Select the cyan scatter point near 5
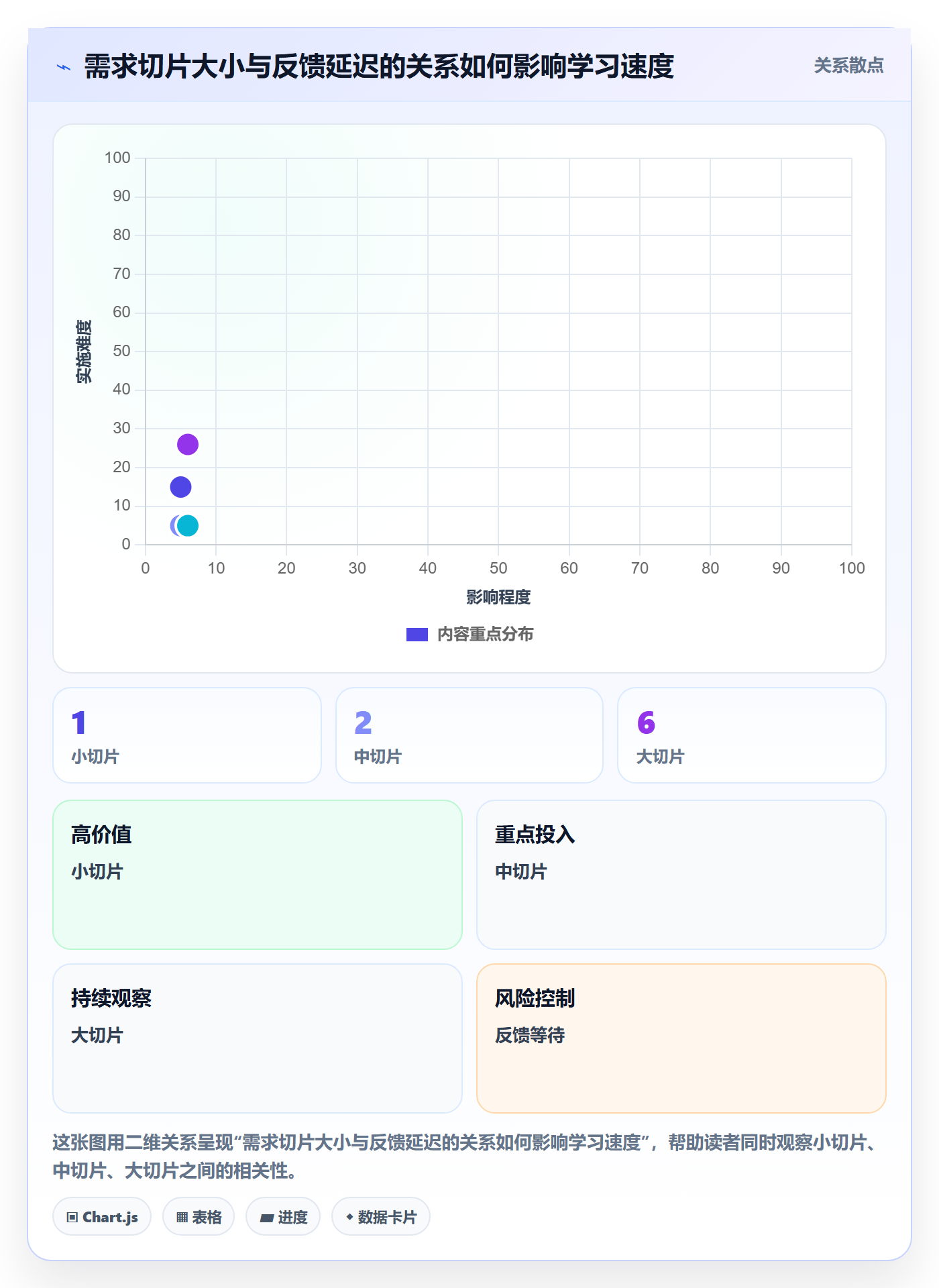The width and height of the screenshot is (939, 1288). click(x=188, y=525)
